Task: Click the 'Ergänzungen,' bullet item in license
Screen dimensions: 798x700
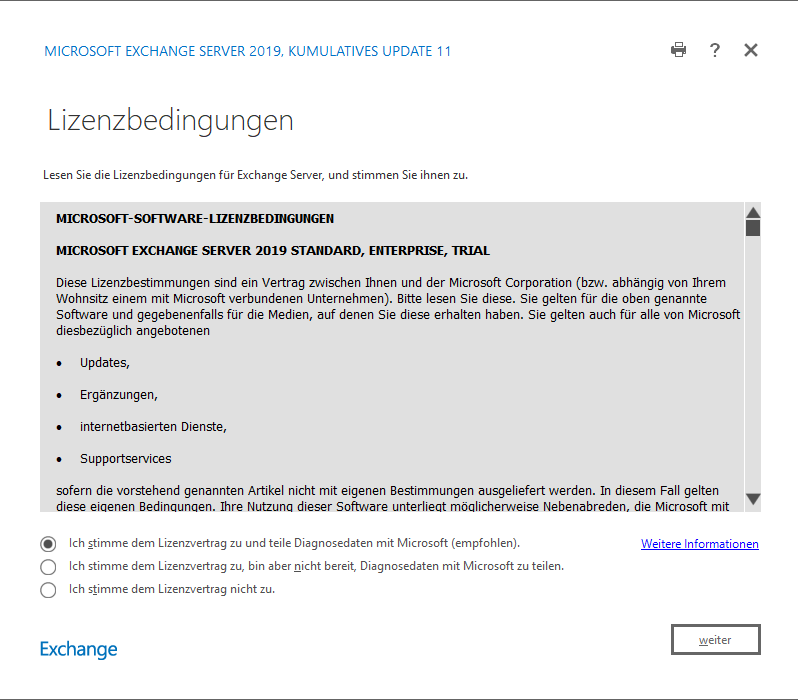Action: pyautogui.click(x=119, y=394)
